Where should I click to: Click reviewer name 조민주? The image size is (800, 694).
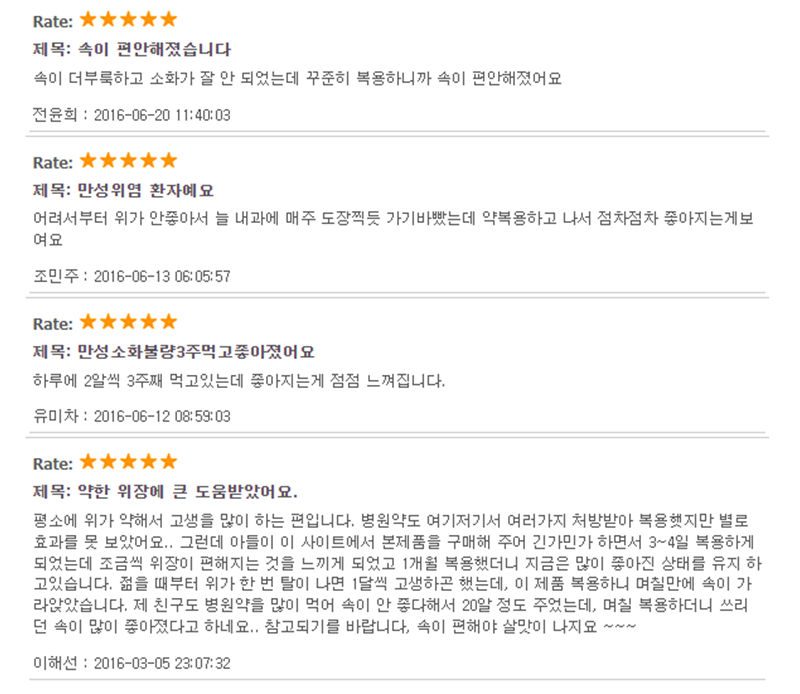56,276
